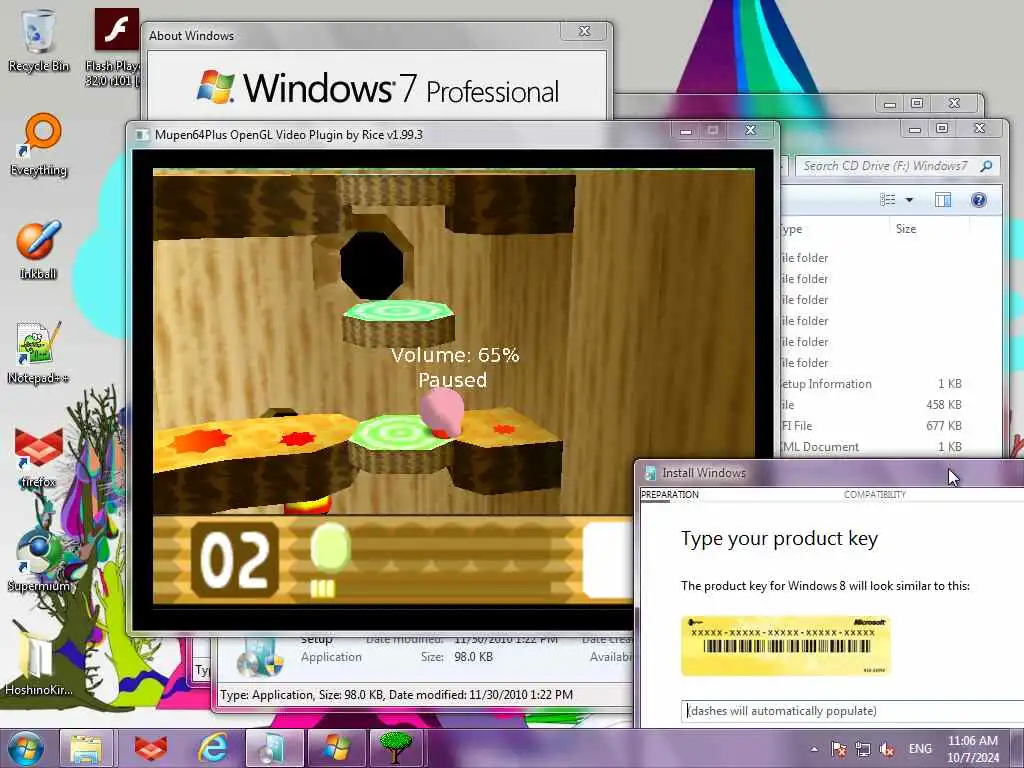This screenshot has width=1024, height=768.
Task: Minimize the Mupen64Plus video window
Action: [685, 131]
